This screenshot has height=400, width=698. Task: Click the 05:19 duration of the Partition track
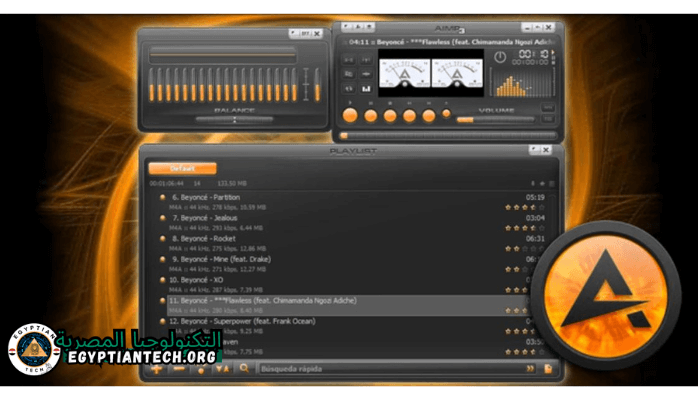click(x=535, y=197)
